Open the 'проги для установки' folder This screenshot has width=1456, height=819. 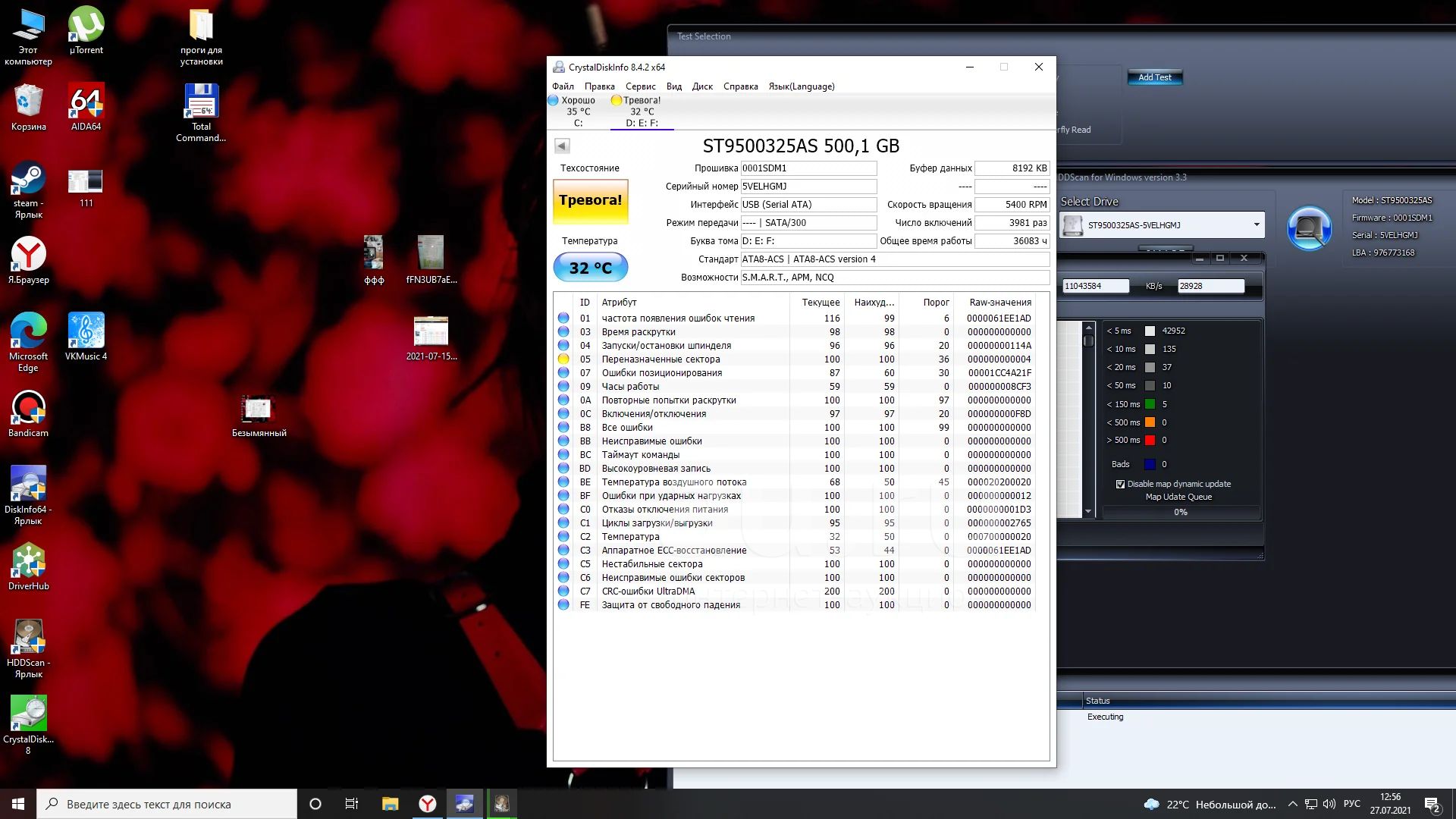click(x=201, y=36)
